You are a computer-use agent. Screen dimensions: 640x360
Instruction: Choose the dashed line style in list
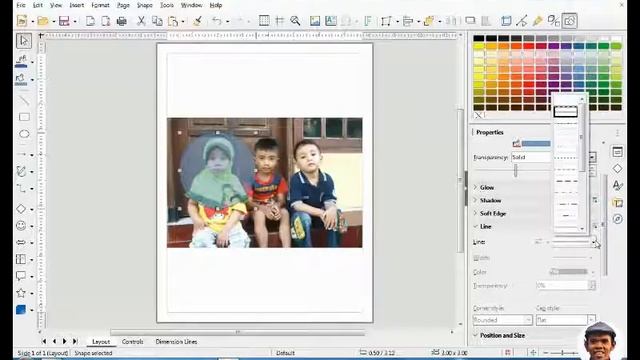(567, 181)
